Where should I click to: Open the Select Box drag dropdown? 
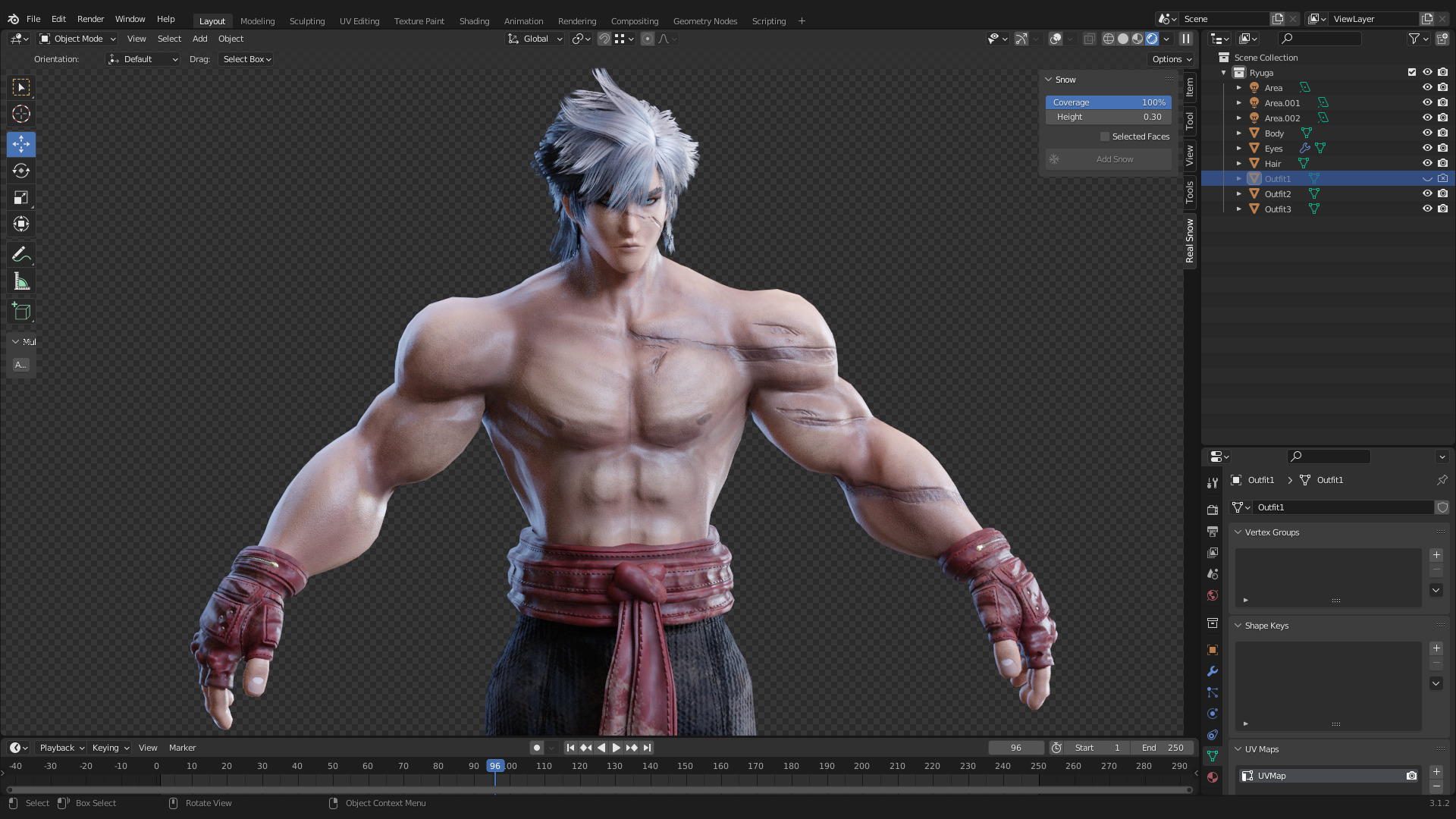point(246,59)
